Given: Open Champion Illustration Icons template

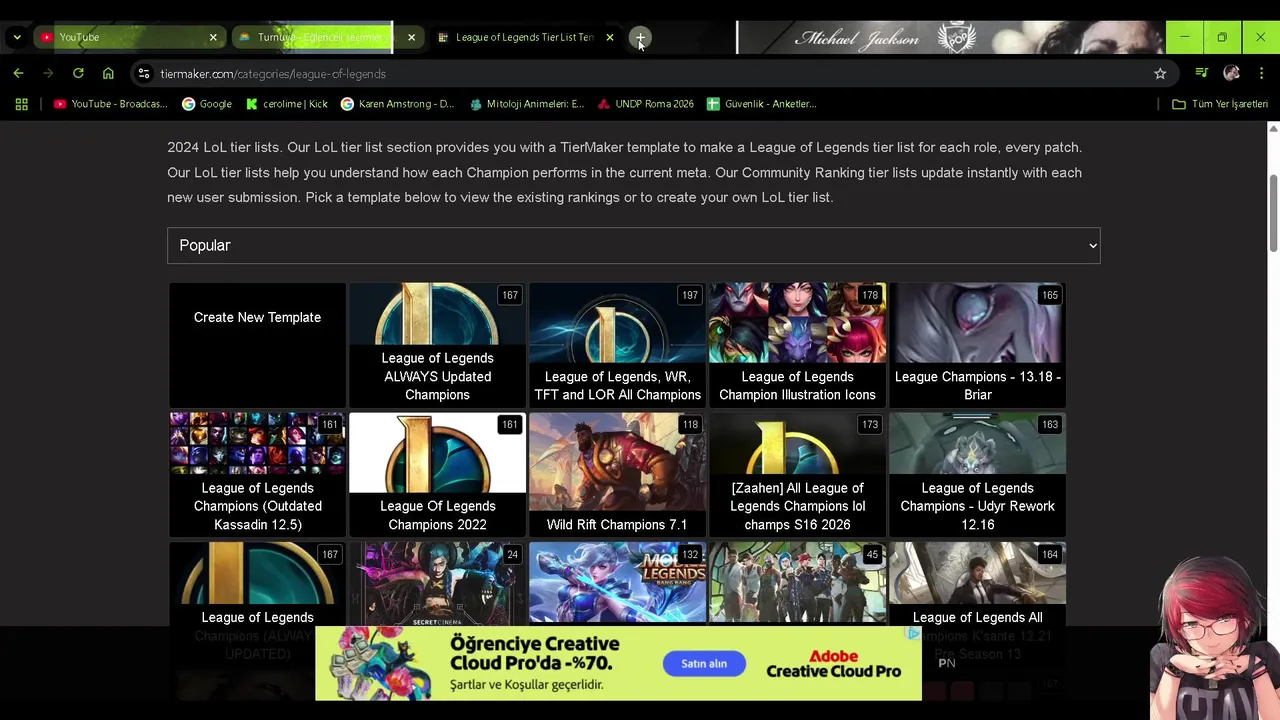Looking at the screenshot, I should coord(797,345).
